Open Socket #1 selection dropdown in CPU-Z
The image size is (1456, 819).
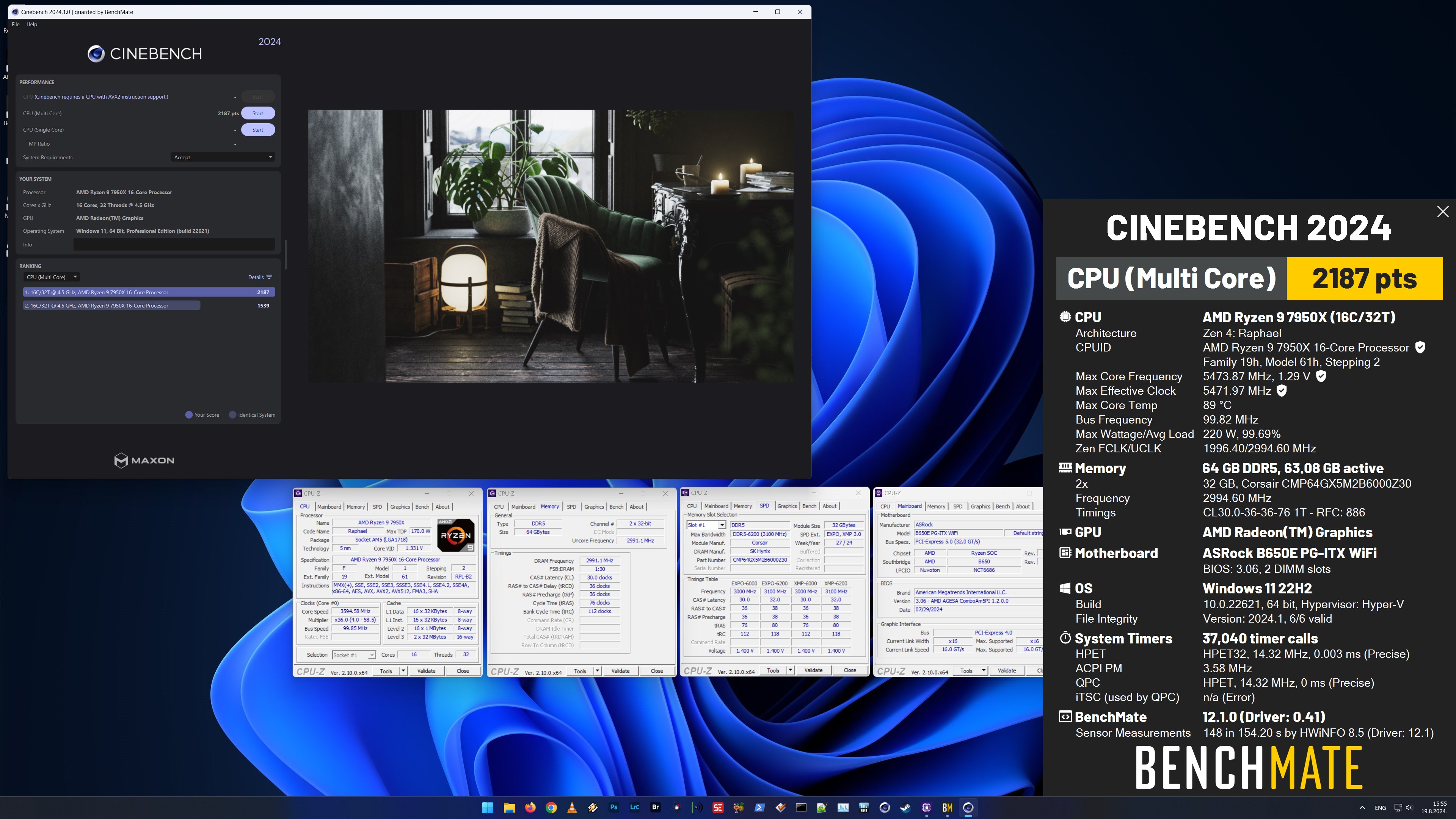[354, 655]
